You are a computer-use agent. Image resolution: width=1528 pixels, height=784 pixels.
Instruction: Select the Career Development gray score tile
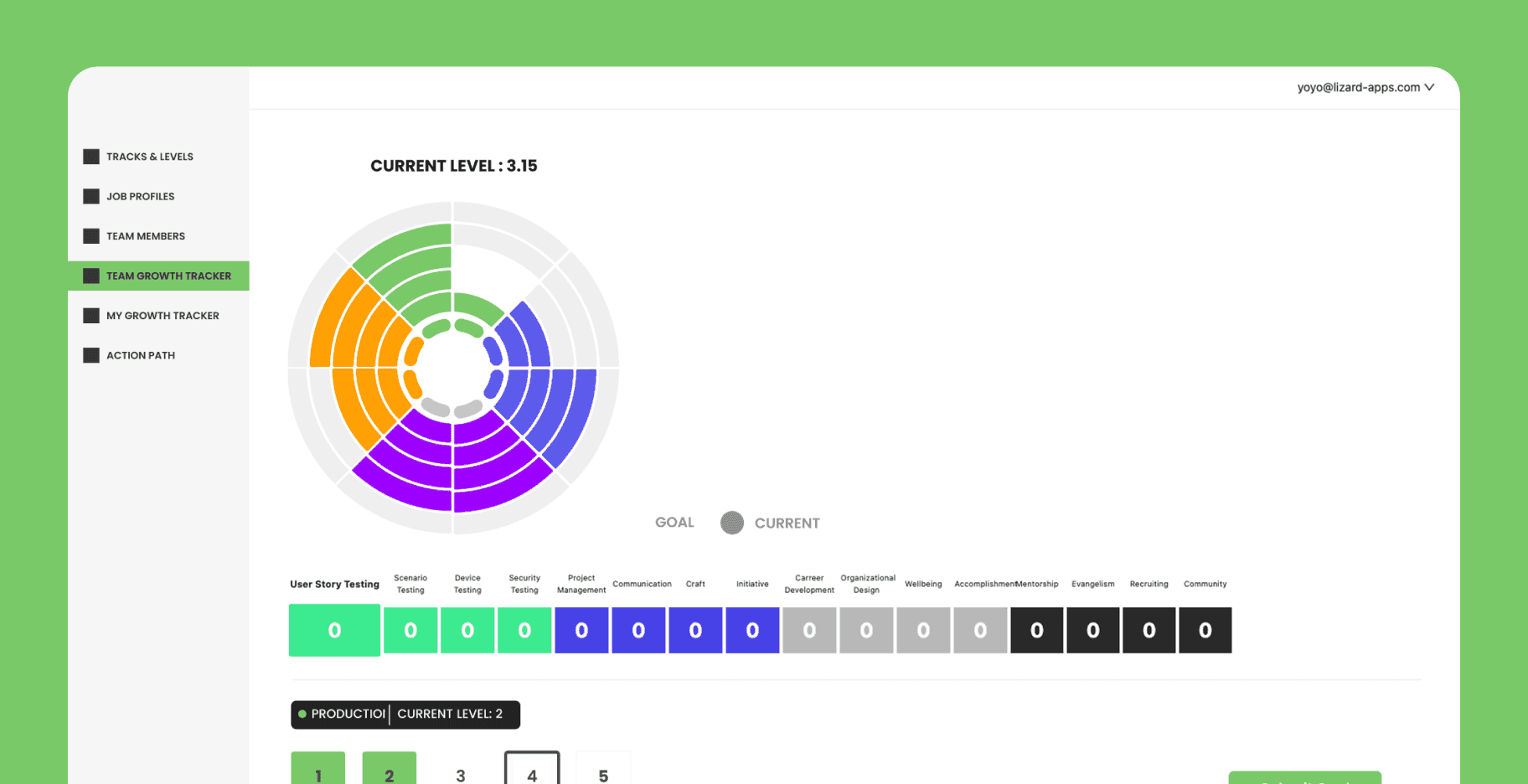pyautogui.click(x=809, y=630)
